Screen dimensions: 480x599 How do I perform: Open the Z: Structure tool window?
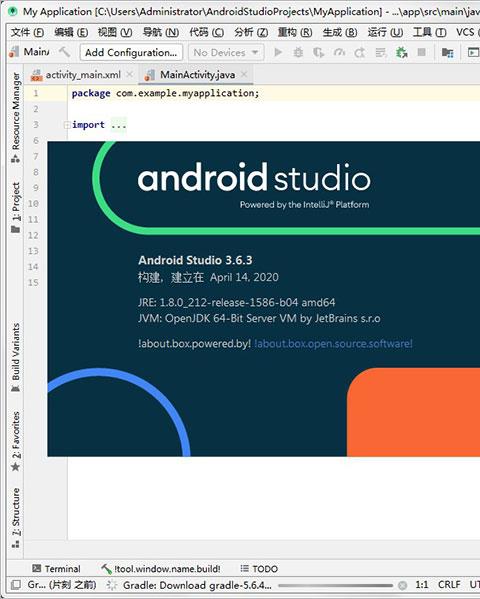[15, 518]
